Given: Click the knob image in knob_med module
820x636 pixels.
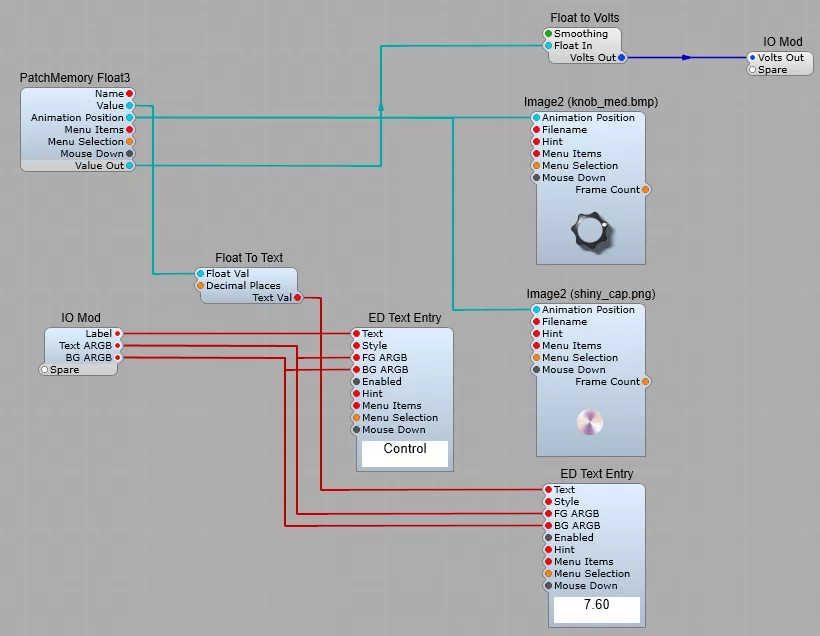Looking at the screenshot, I should 590,231.
